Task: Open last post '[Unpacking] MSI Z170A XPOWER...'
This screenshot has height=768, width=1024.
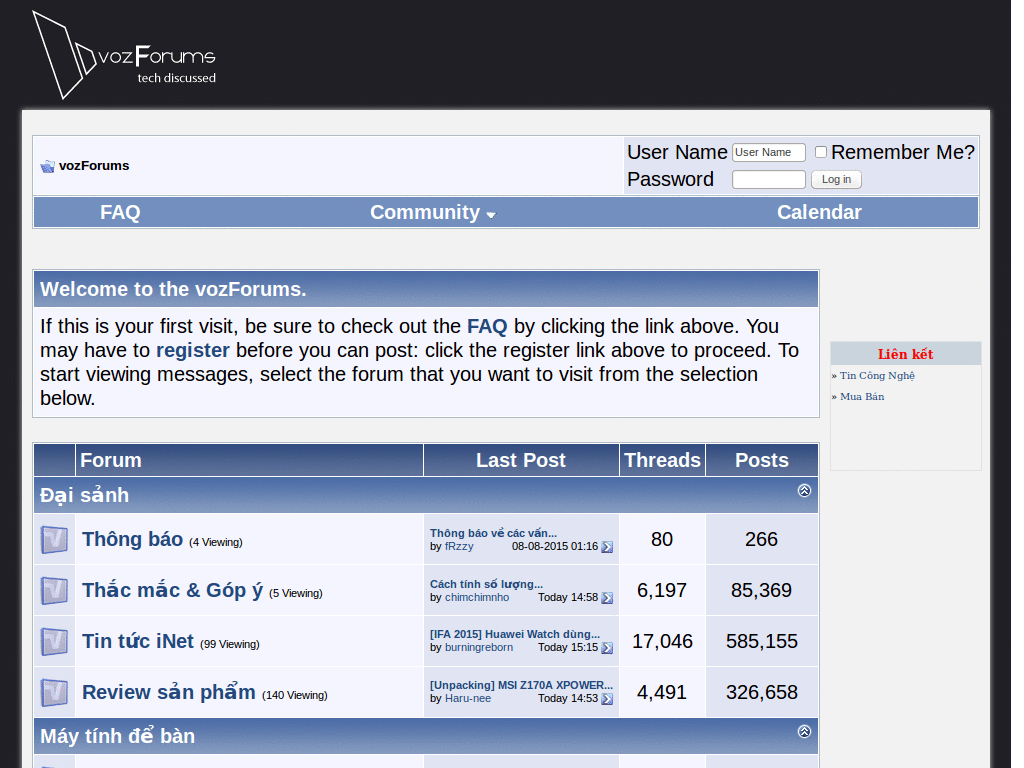Action: 521,685
